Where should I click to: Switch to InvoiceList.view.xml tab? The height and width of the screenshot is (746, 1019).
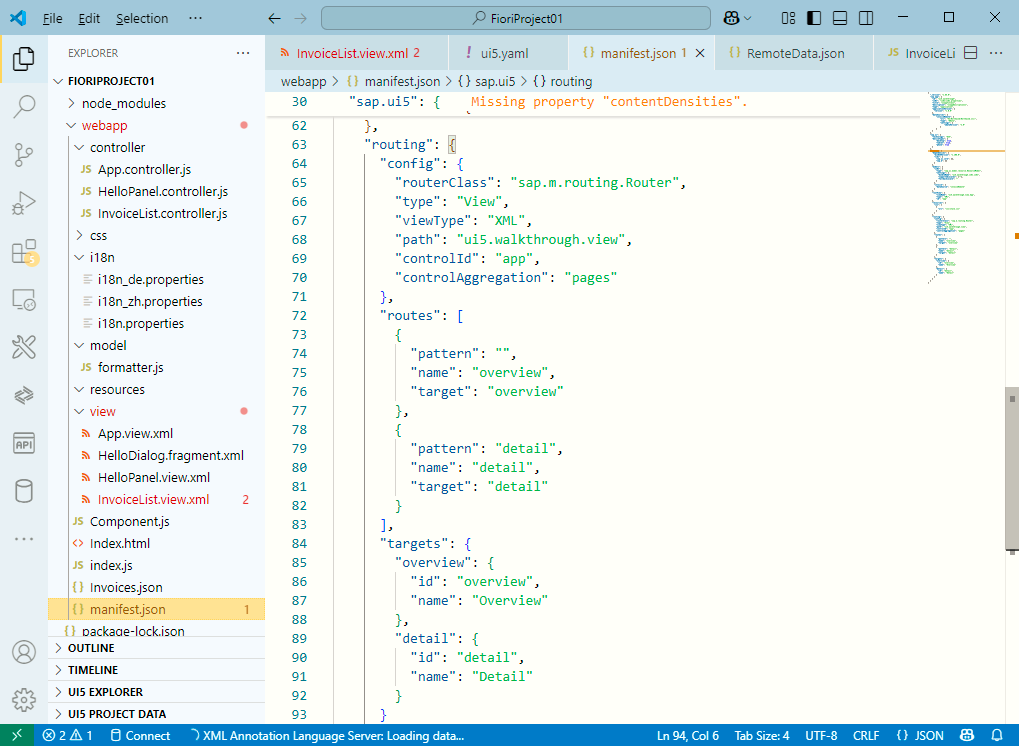click(x=356, y=53)
